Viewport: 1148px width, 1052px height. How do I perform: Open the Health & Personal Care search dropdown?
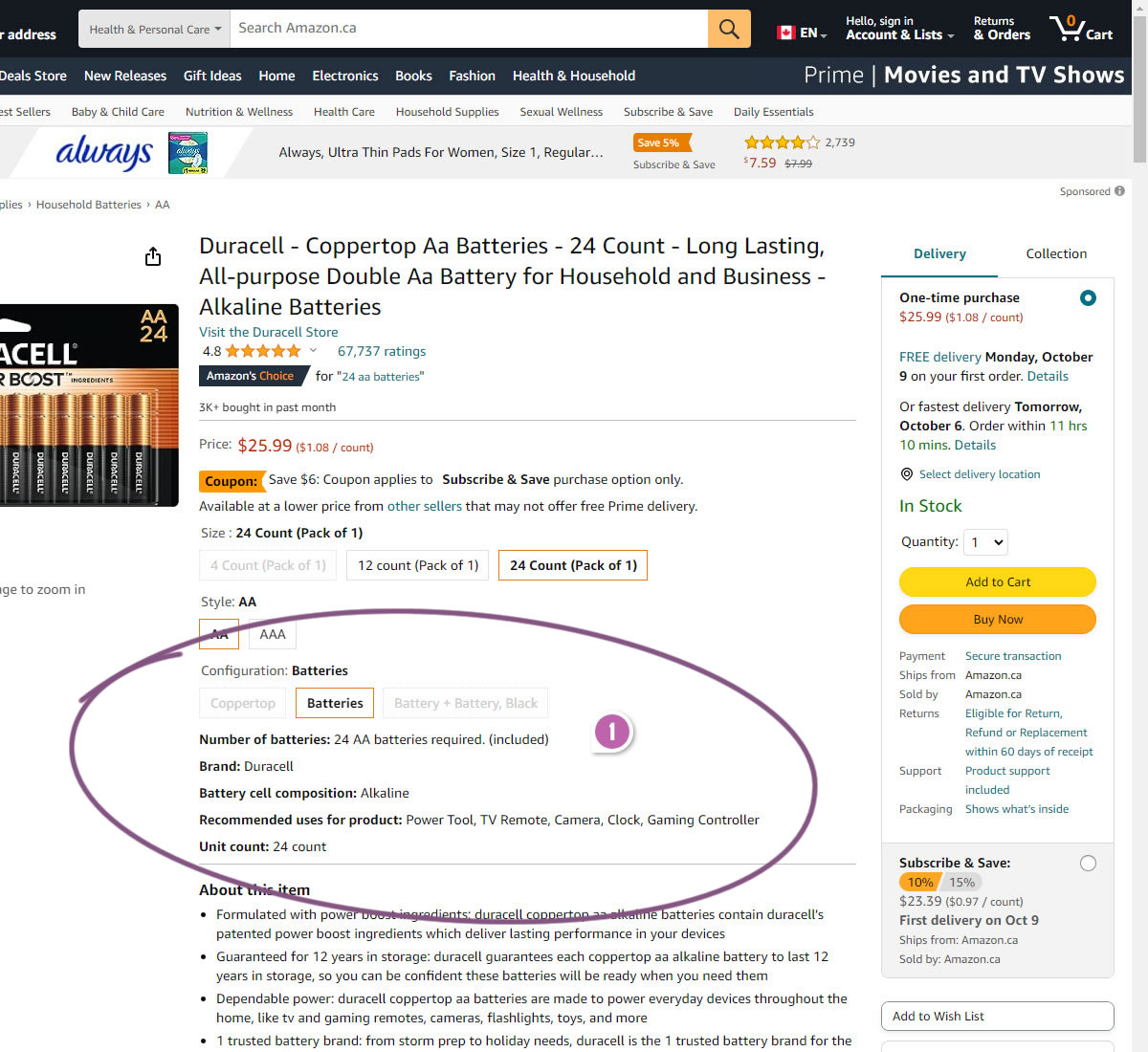tap(154, 29)
